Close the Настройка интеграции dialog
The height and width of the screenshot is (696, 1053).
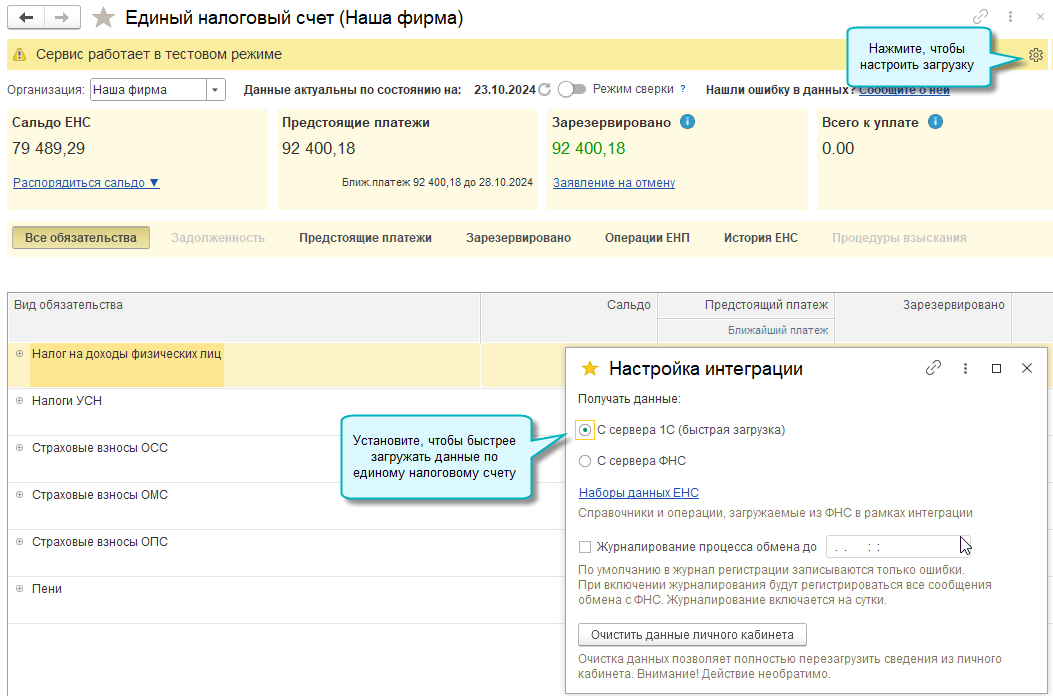coord(1027,368)
